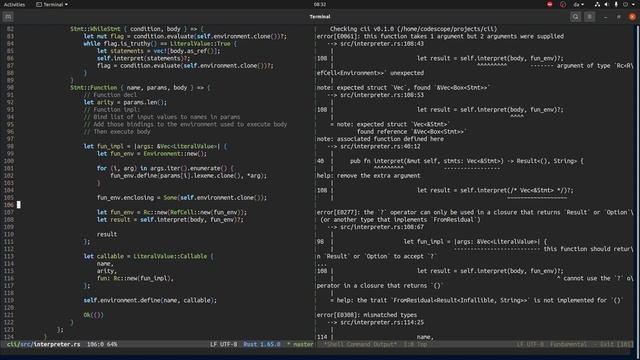Image resolution: width=640 pixels, height=360 pixels.
Task: Click 'help: remove the extra argument' text
Action: click(368, 176)
